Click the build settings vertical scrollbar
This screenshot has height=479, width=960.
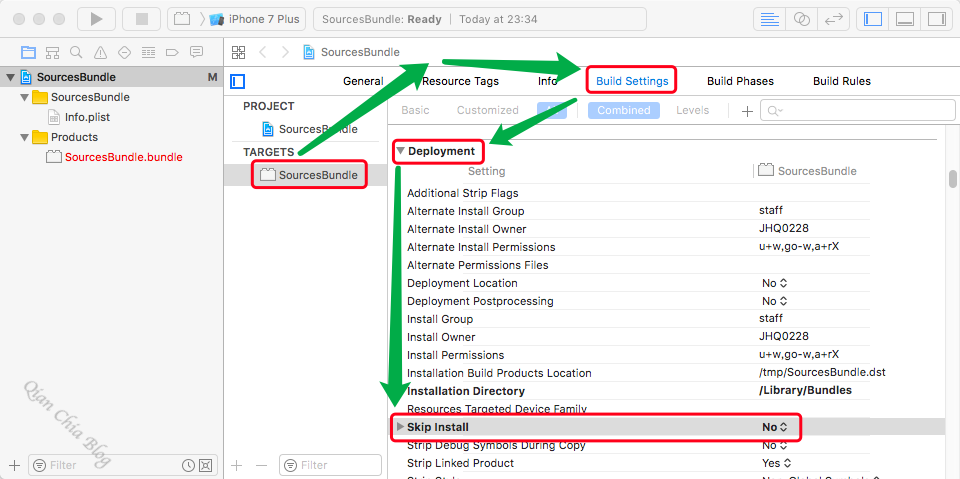coord(952,180)
